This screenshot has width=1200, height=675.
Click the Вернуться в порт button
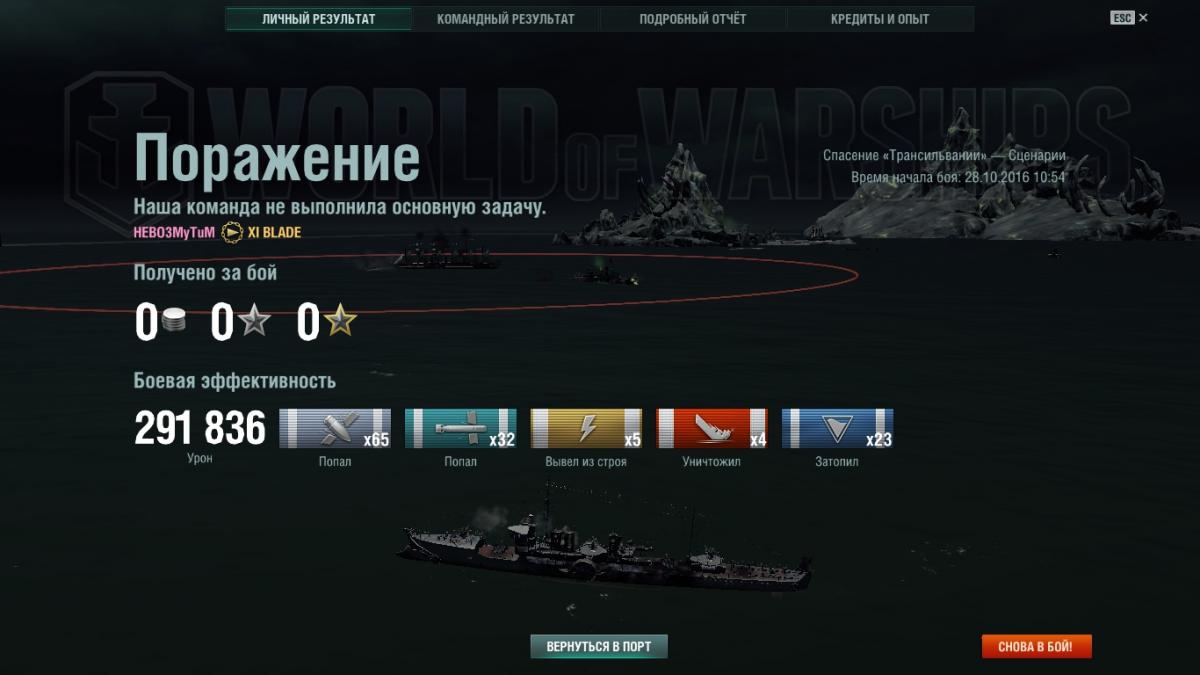coord(598,647)
